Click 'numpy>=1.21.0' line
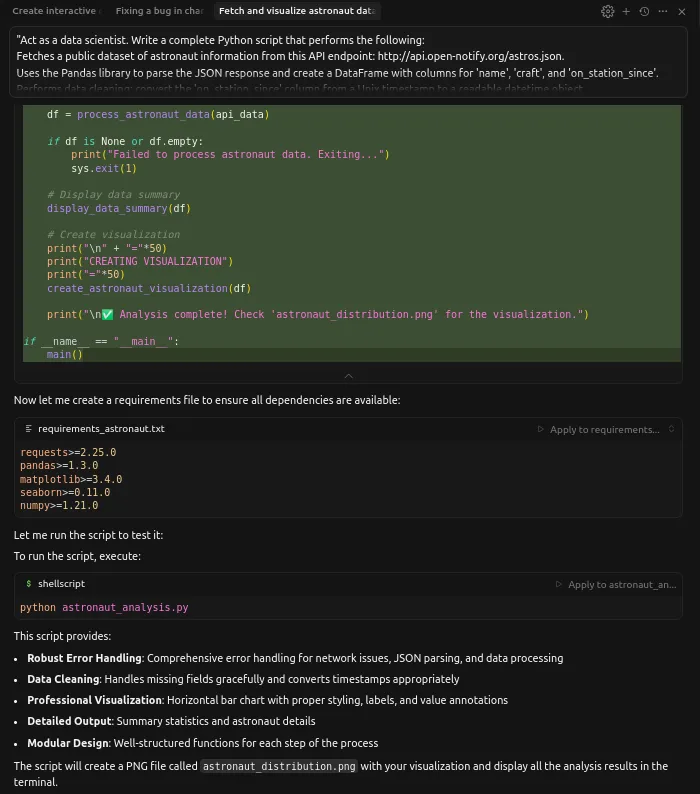The image size is (700, 794). coord(59,505)
